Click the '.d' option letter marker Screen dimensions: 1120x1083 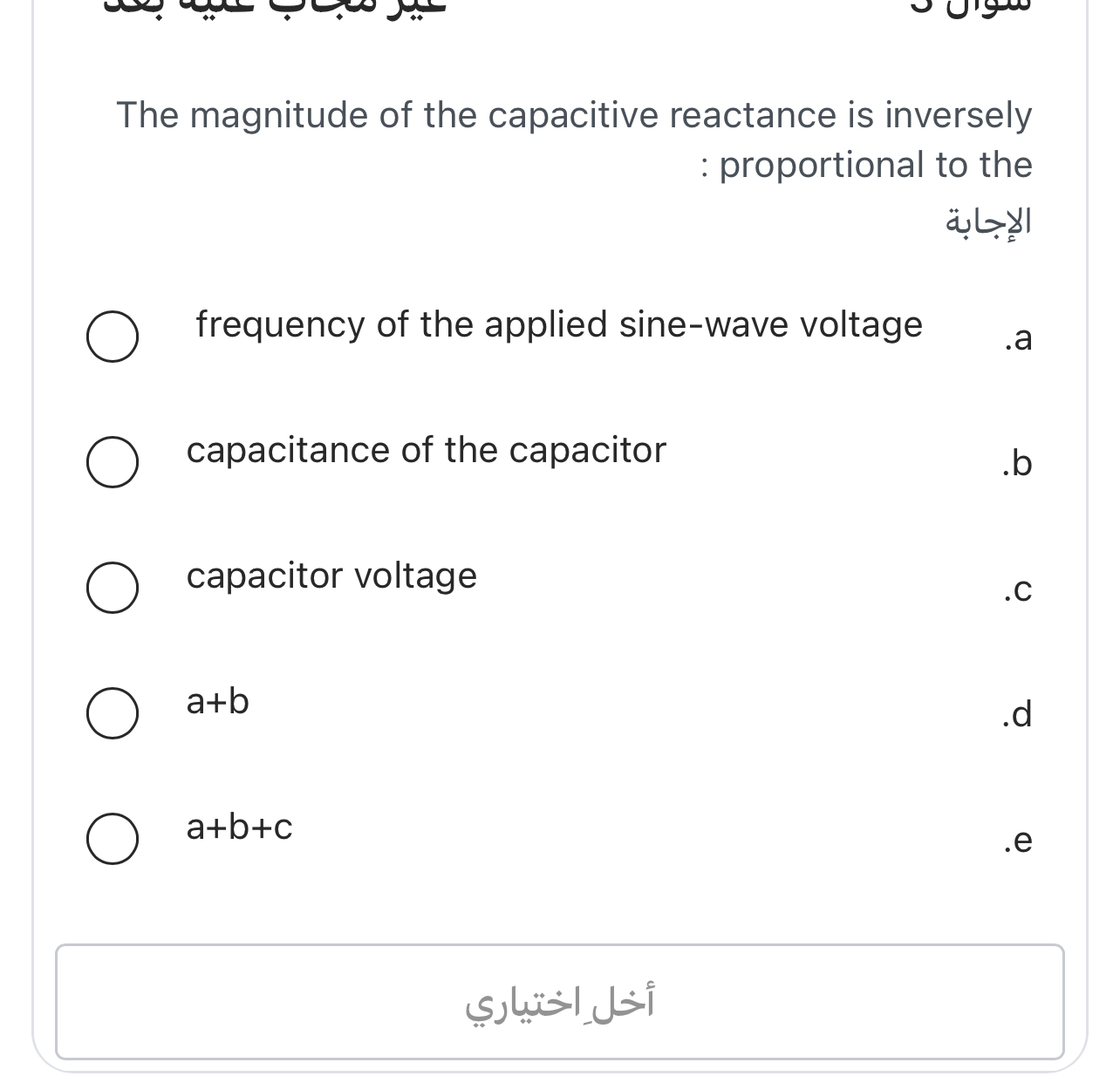click(x=1016, y=716)
